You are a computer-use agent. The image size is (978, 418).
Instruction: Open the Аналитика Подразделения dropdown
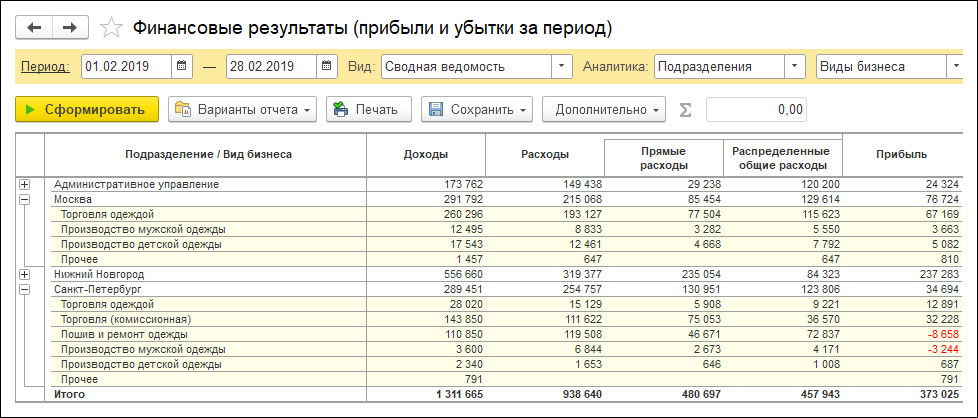point(794,67)
